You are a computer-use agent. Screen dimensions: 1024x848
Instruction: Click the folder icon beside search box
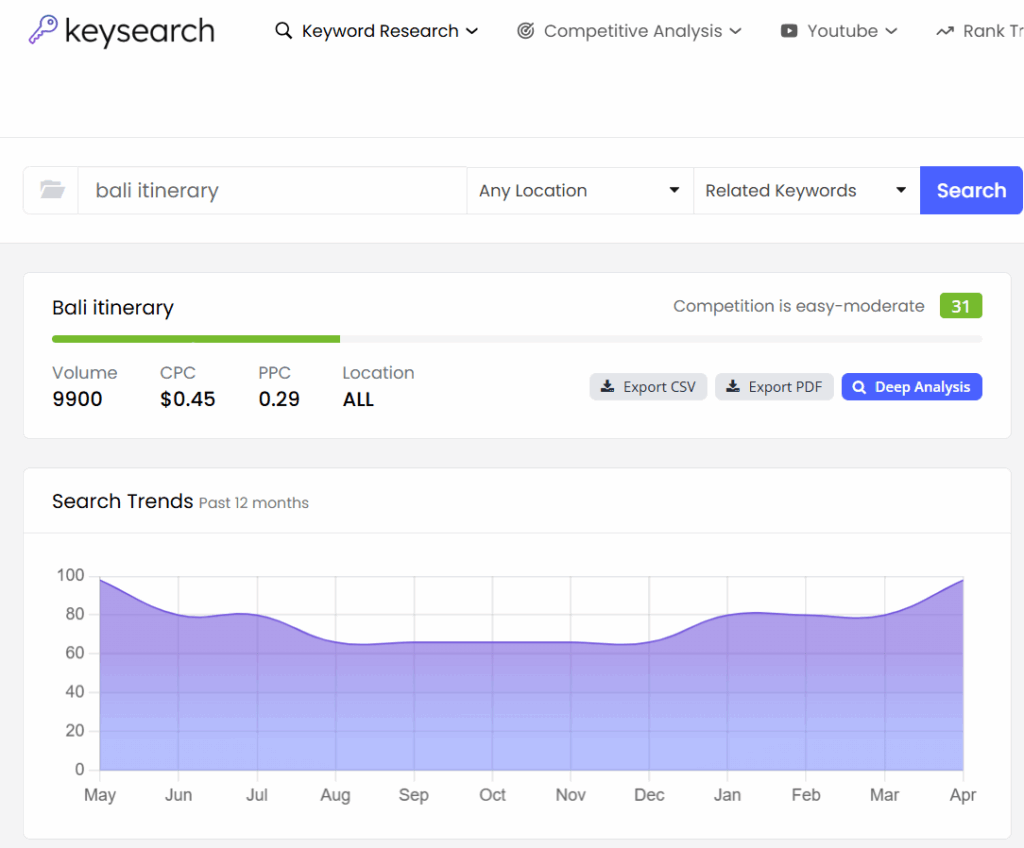(52, 190)
